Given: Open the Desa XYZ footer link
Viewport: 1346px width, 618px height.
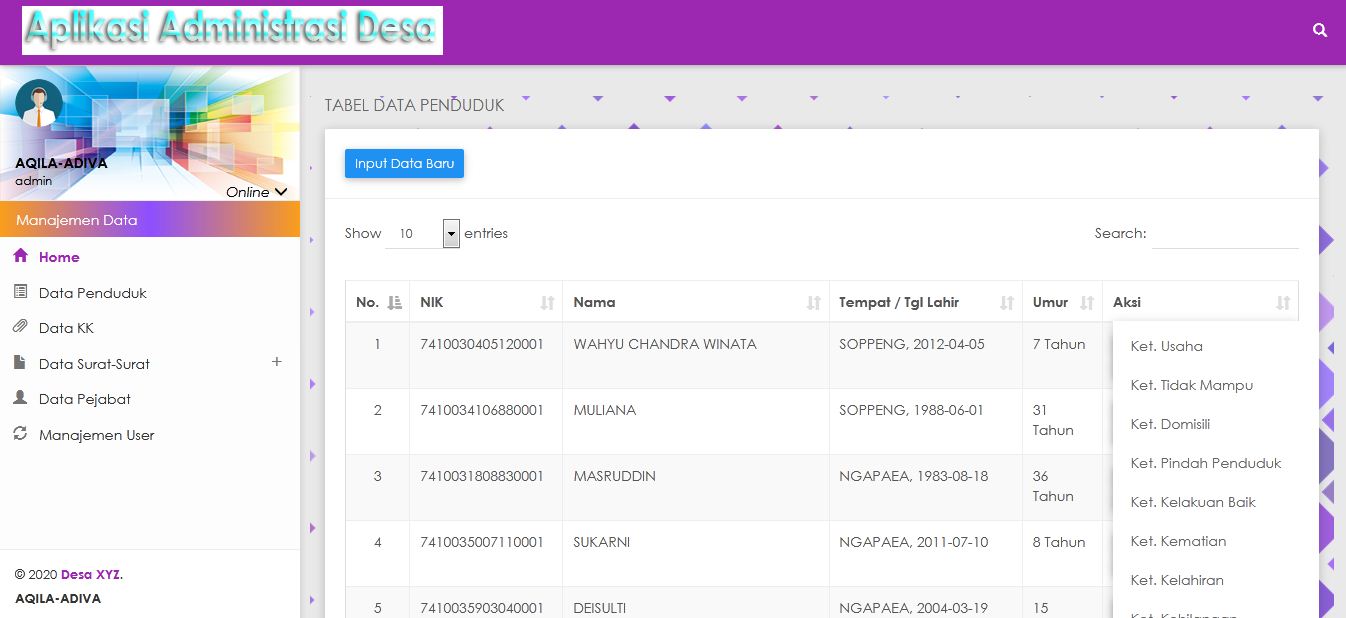Looking at the screenshot, I should 89,574.
